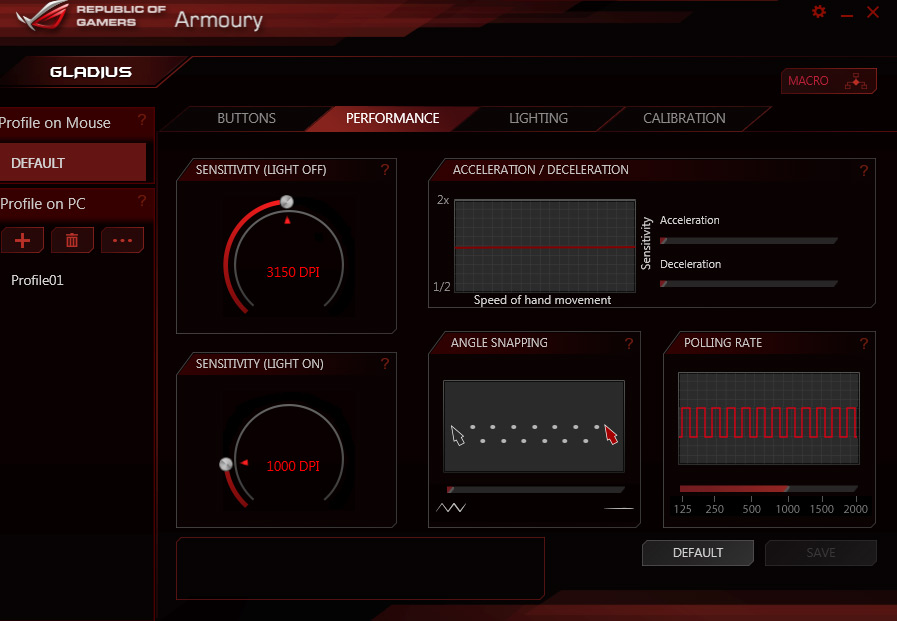Open the MACRO editor button
Image resolution: width=897 pixels, height=621 pixels.
828,81
